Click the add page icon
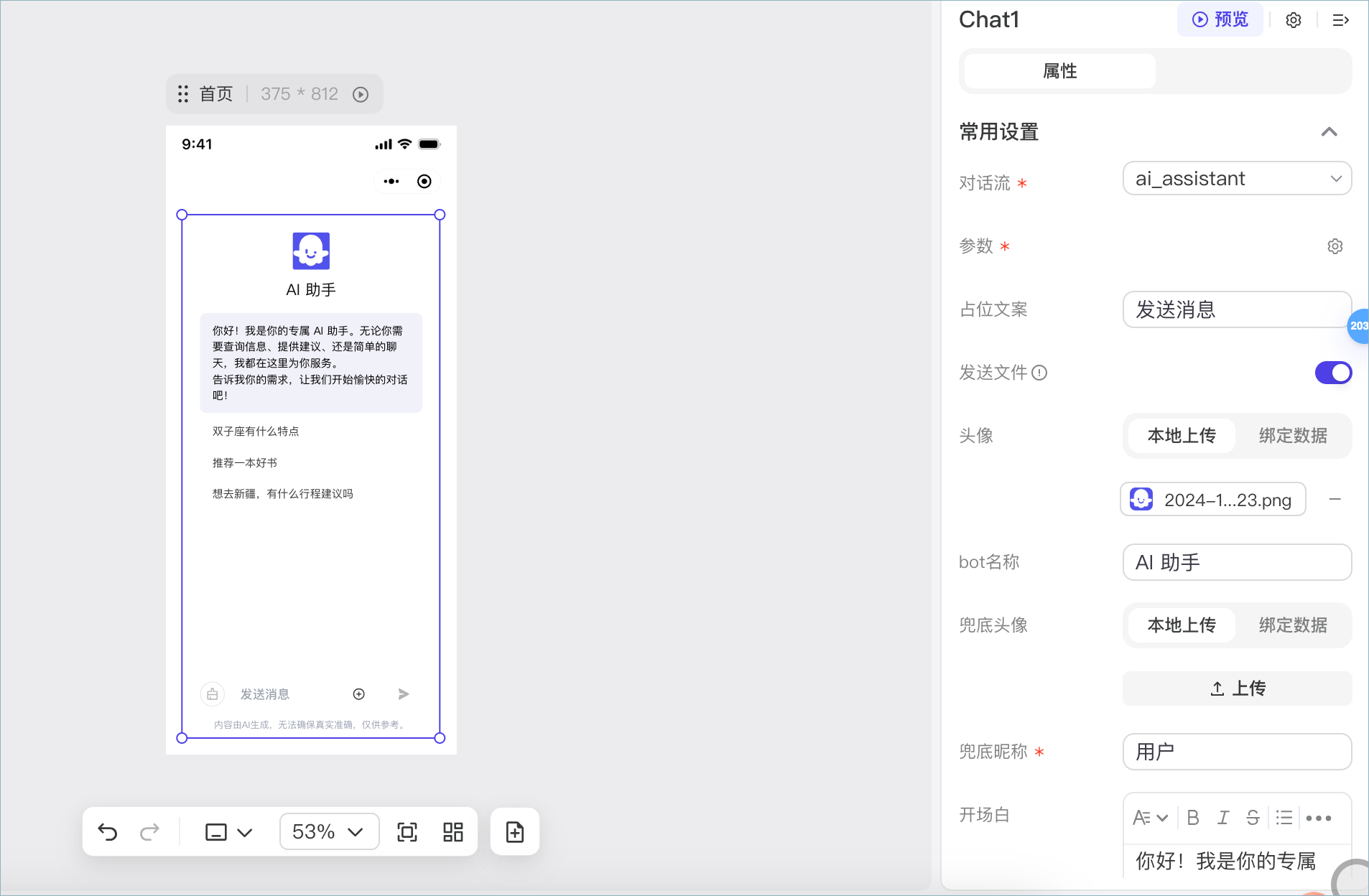Viewport: 1369px width, 896px height. point(515,832)
